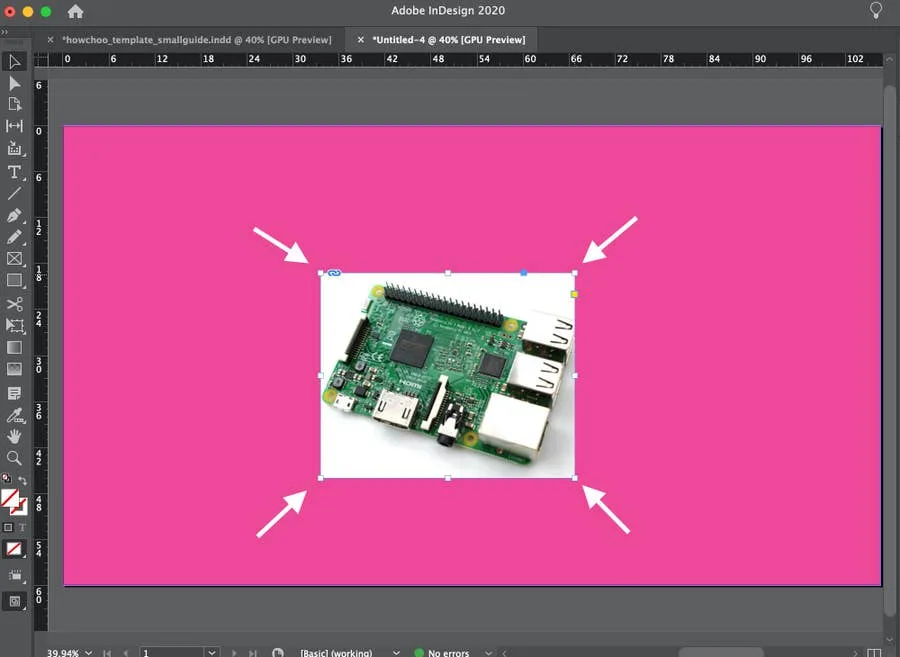The image size is (900, 657).
Task: Toggle formatting affects text
Action: 22,527
